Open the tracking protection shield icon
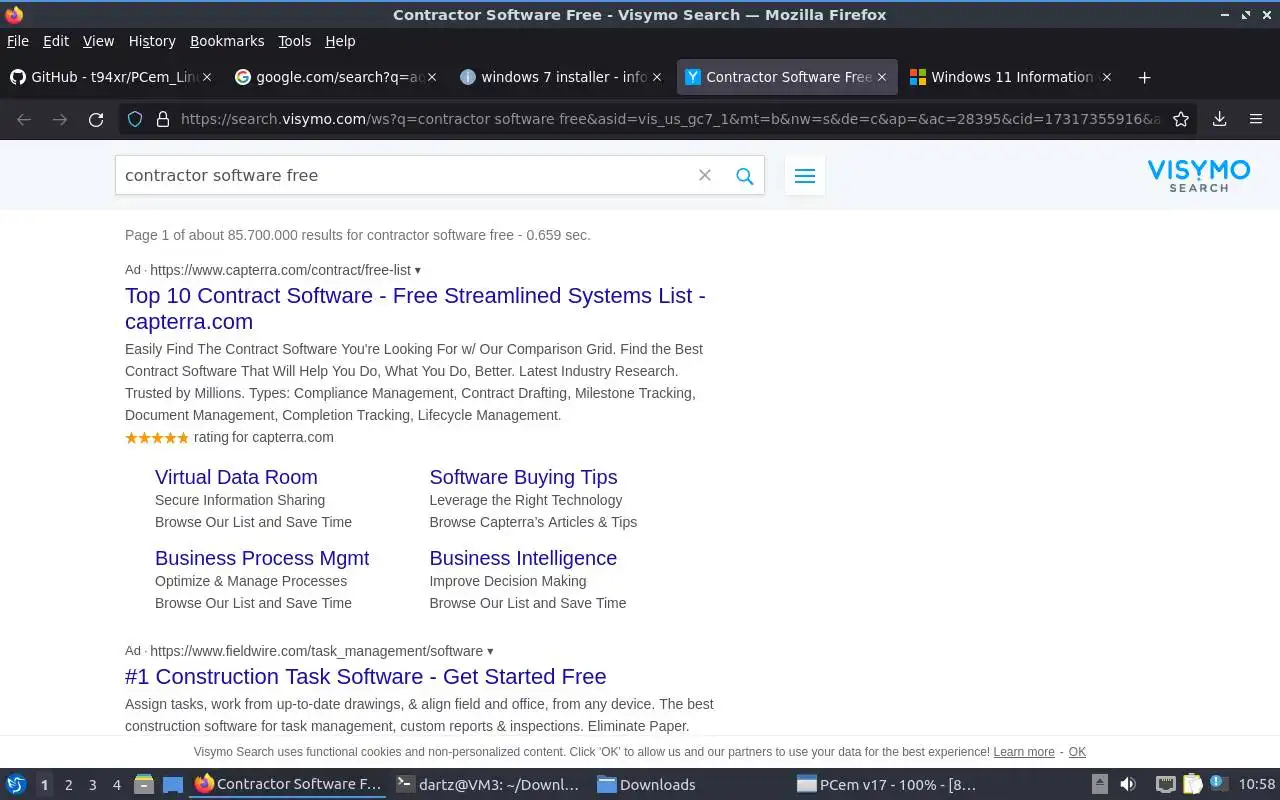1280x800 pixels. [135, 119]
